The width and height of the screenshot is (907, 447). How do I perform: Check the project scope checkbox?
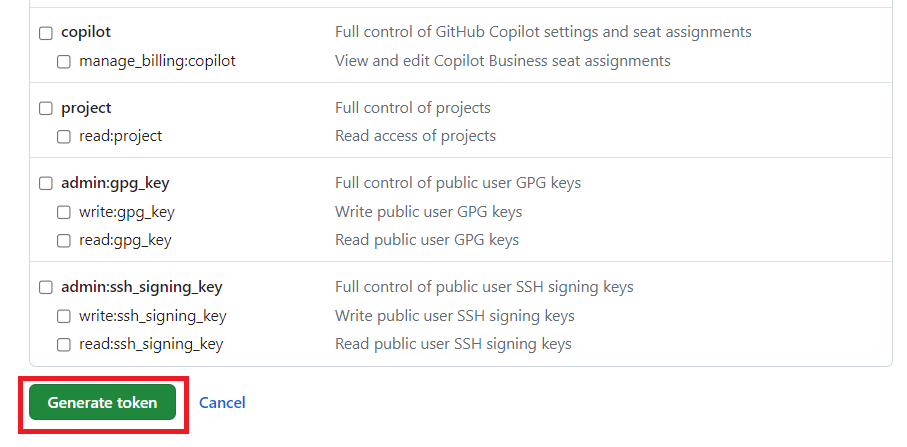point(46,108)
